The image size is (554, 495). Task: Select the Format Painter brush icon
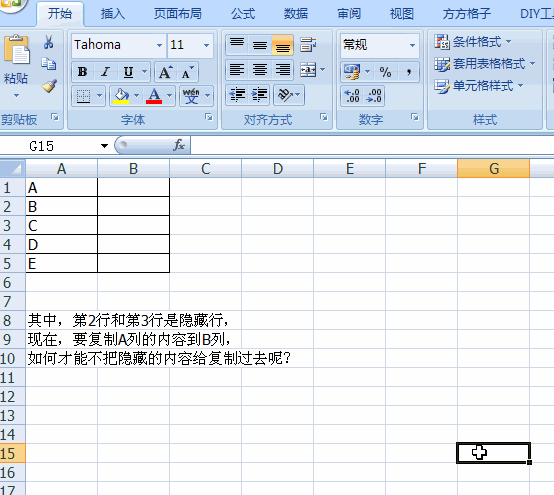[x=49, y=86]
